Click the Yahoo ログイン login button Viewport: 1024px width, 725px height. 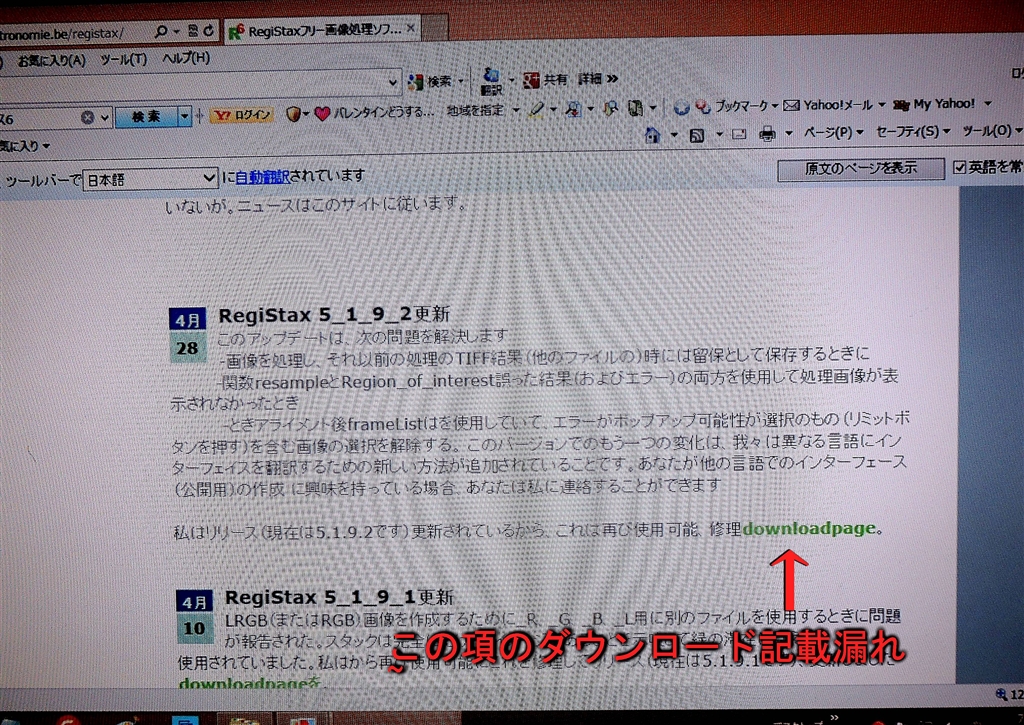point(242,115)
